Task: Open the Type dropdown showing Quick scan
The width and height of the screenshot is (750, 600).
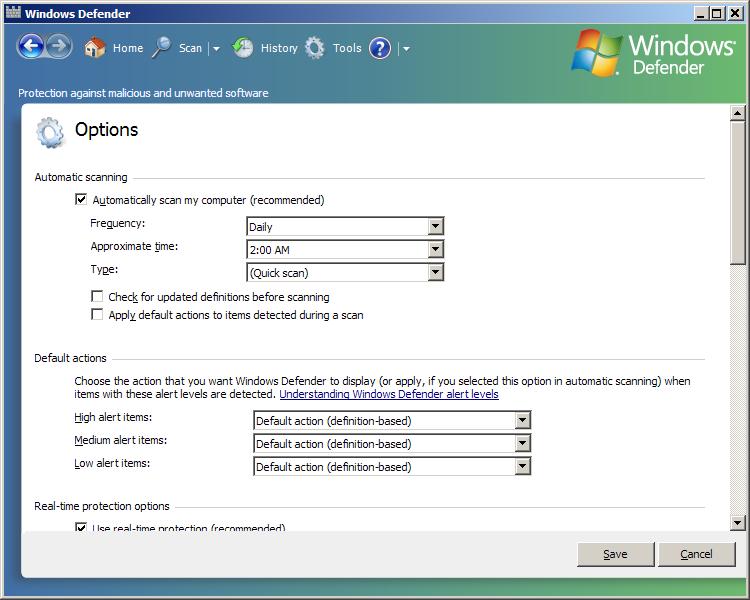Action: point(345,272)
